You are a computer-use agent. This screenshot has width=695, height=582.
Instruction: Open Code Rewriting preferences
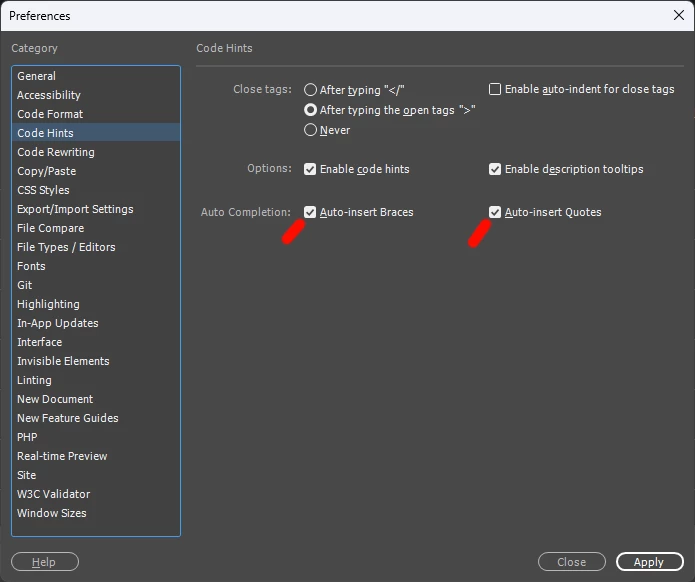tap(96, 152)
